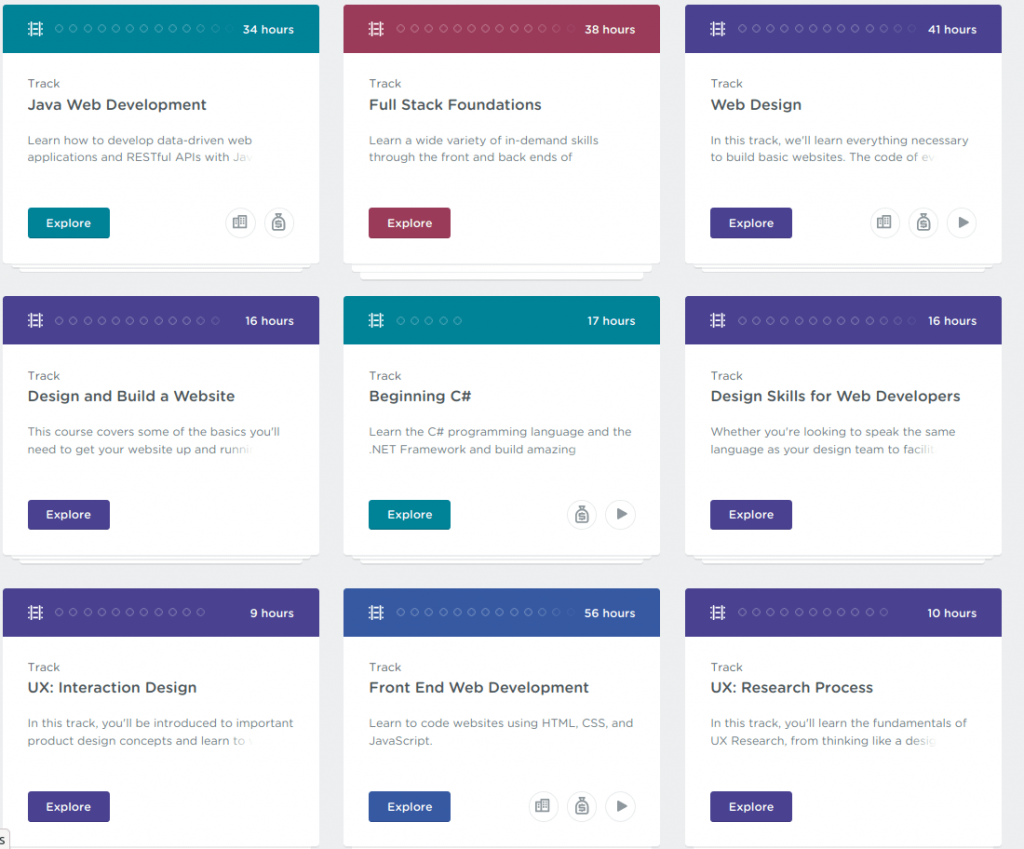
Task: Open the UX: Interaction Design track title
Action: click(112, 688)
